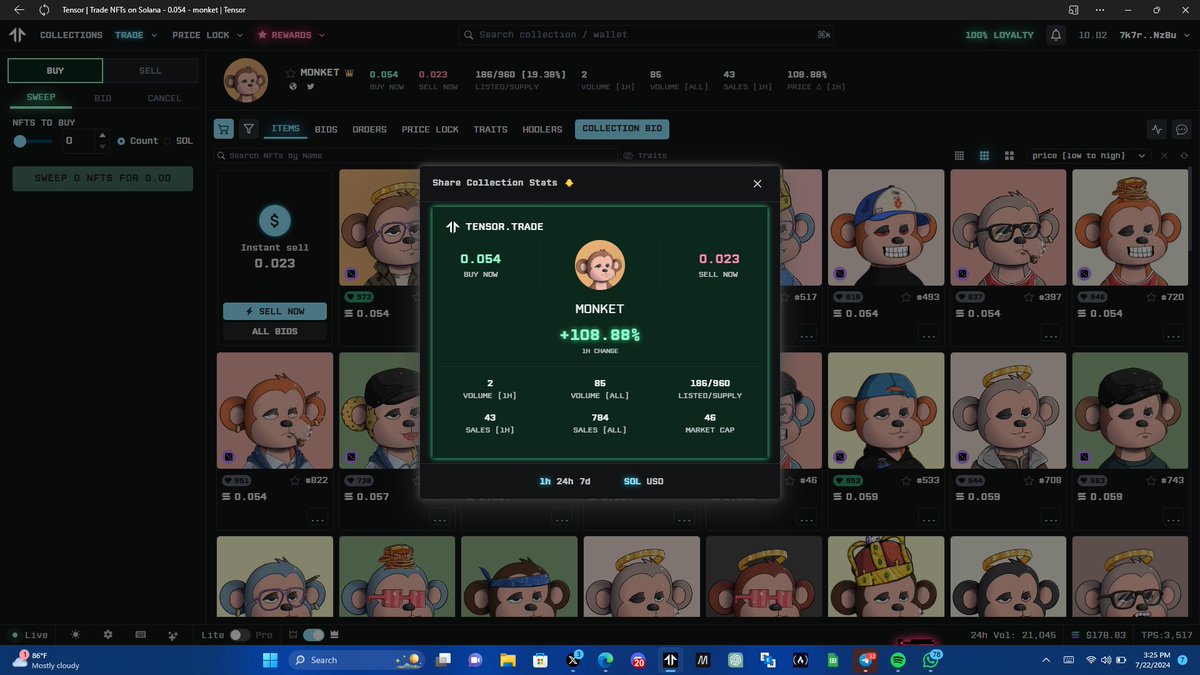Image resolution: width=1200 pixels, height=675 pixels.
Task: Open Telegram from the taskbar
Action: (865, 660)
